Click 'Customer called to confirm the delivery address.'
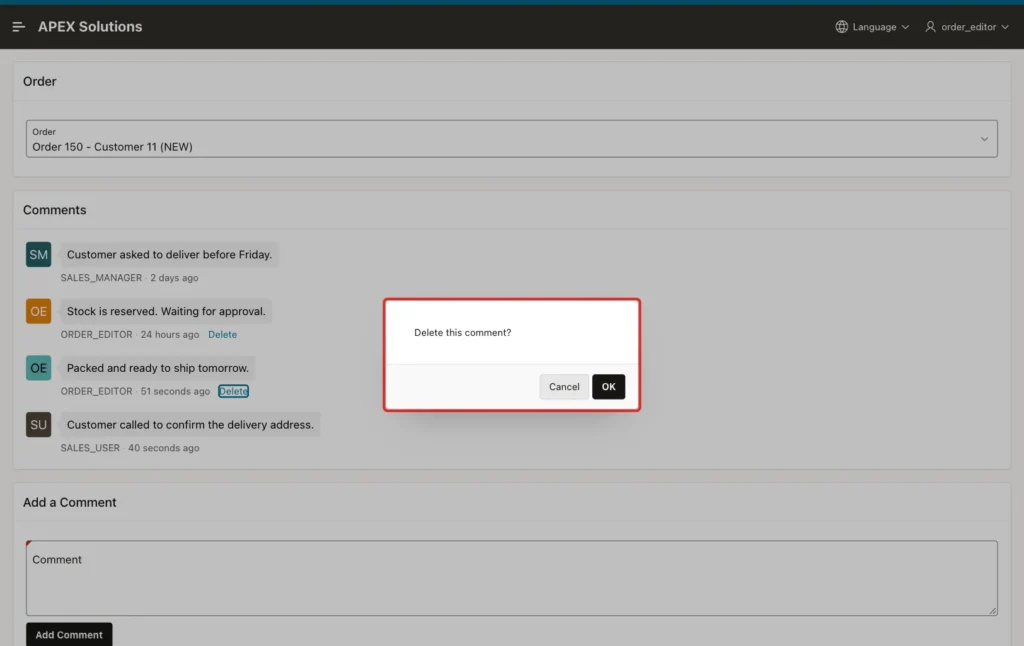Screen dimensions: 1024x646 190,425
